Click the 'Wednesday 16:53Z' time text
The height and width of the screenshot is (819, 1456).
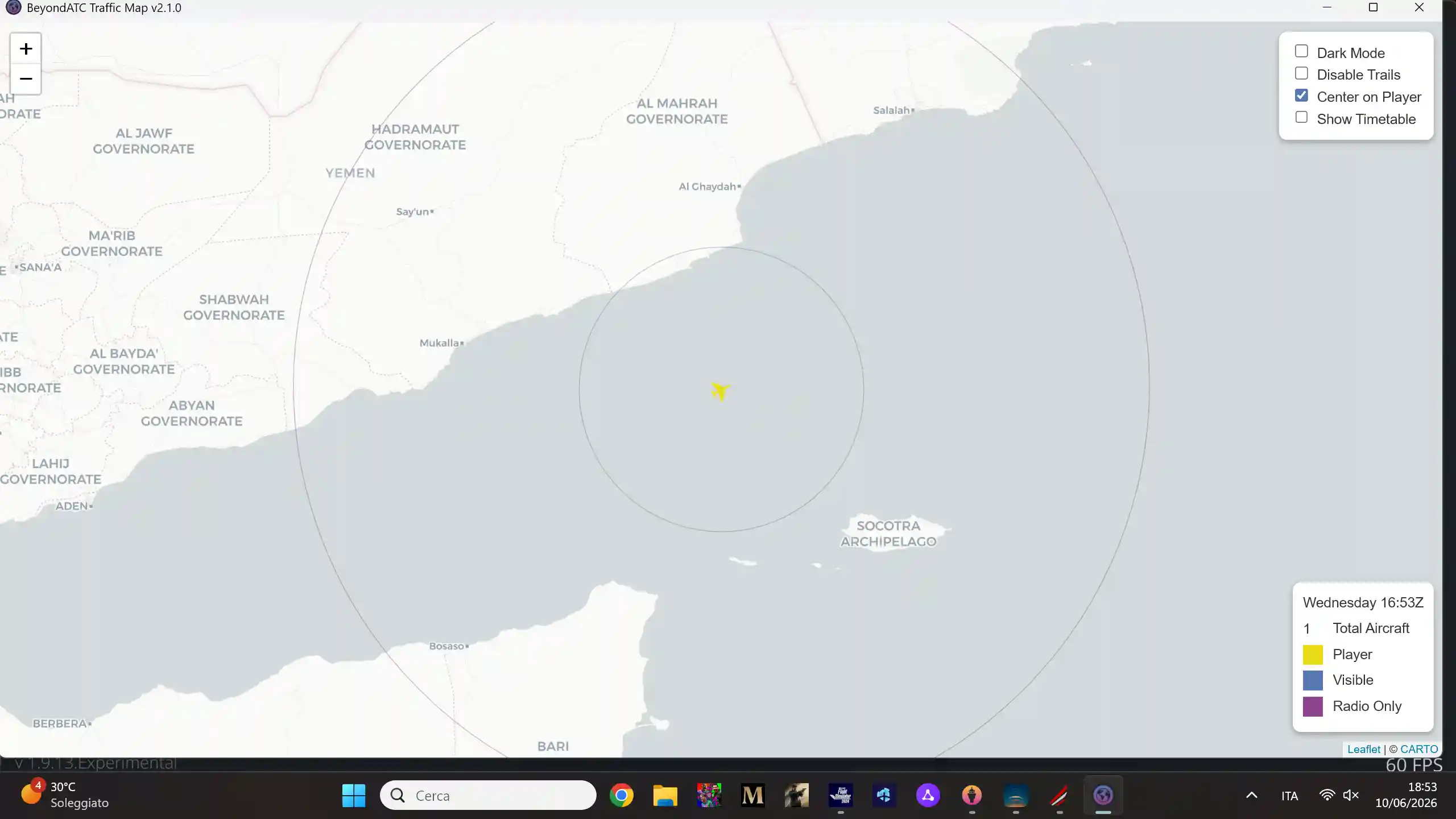1363,603
